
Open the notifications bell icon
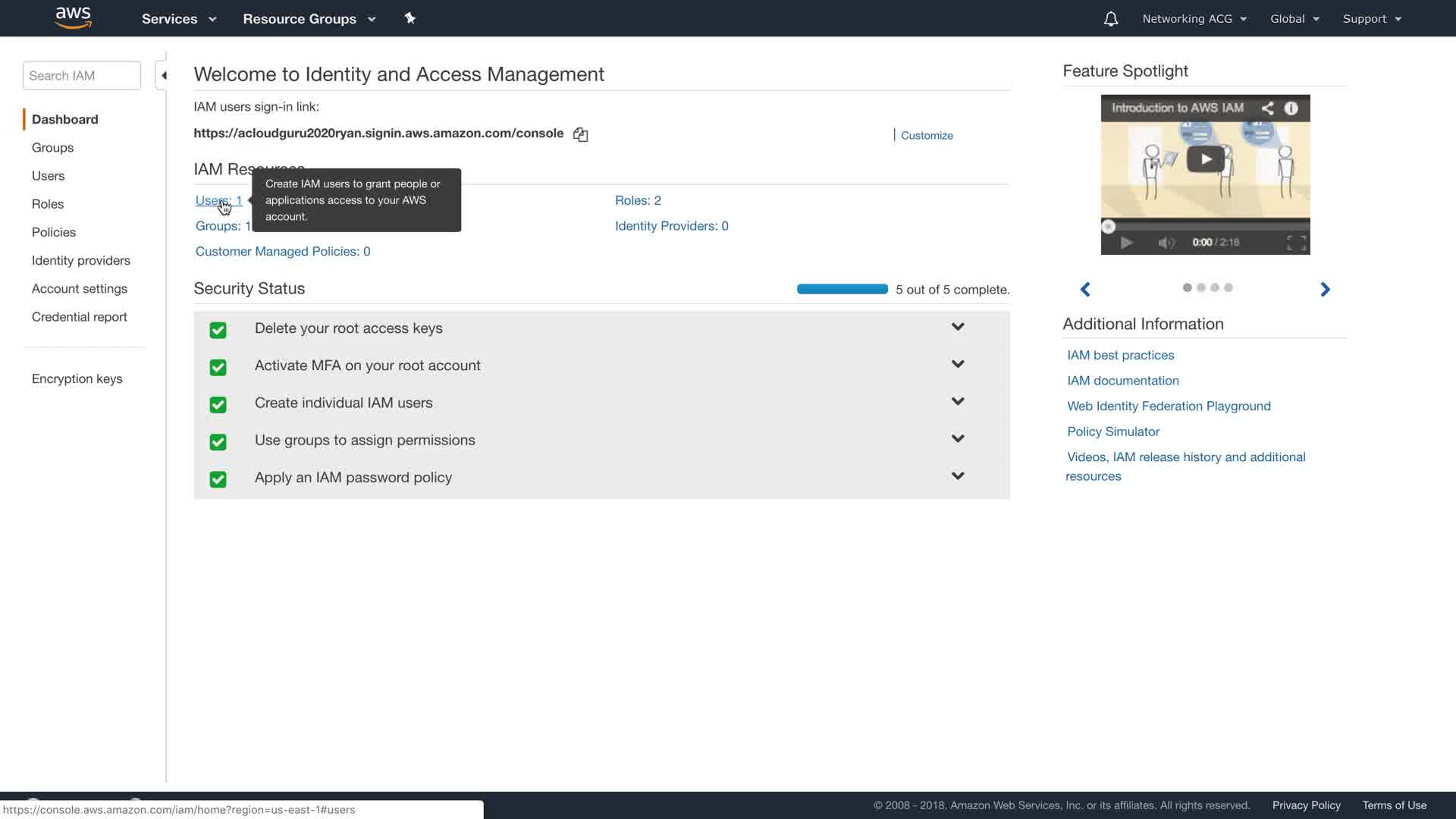point(1110,19)
